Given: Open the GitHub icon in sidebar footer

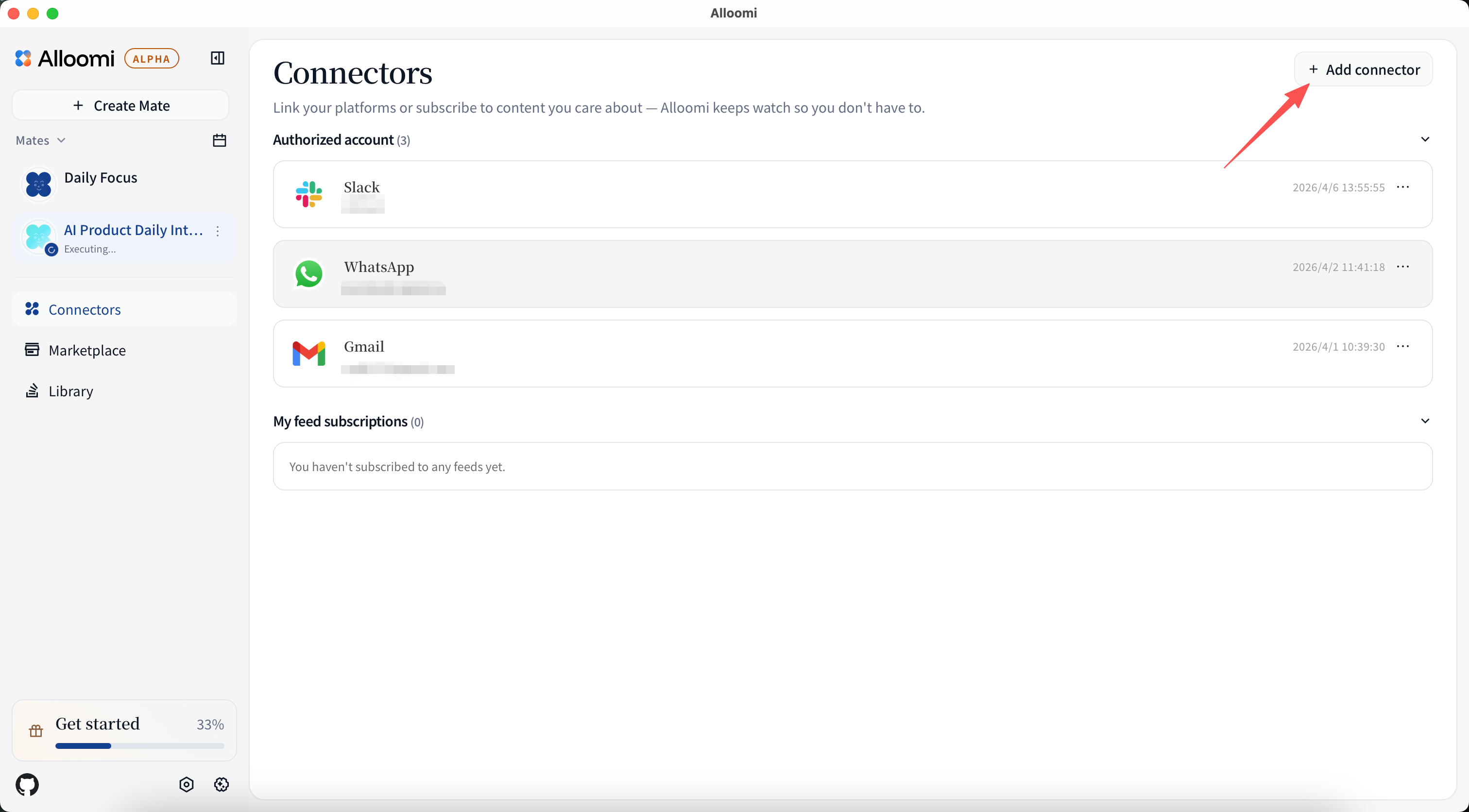Looking at the screenshot, I should click(x=27, y=784).
